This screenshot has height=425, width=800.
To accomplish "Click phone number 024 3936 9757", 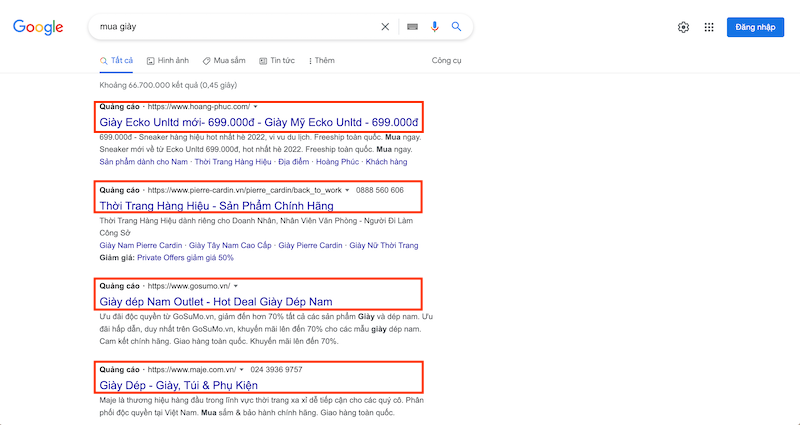I will coord(275,369).
